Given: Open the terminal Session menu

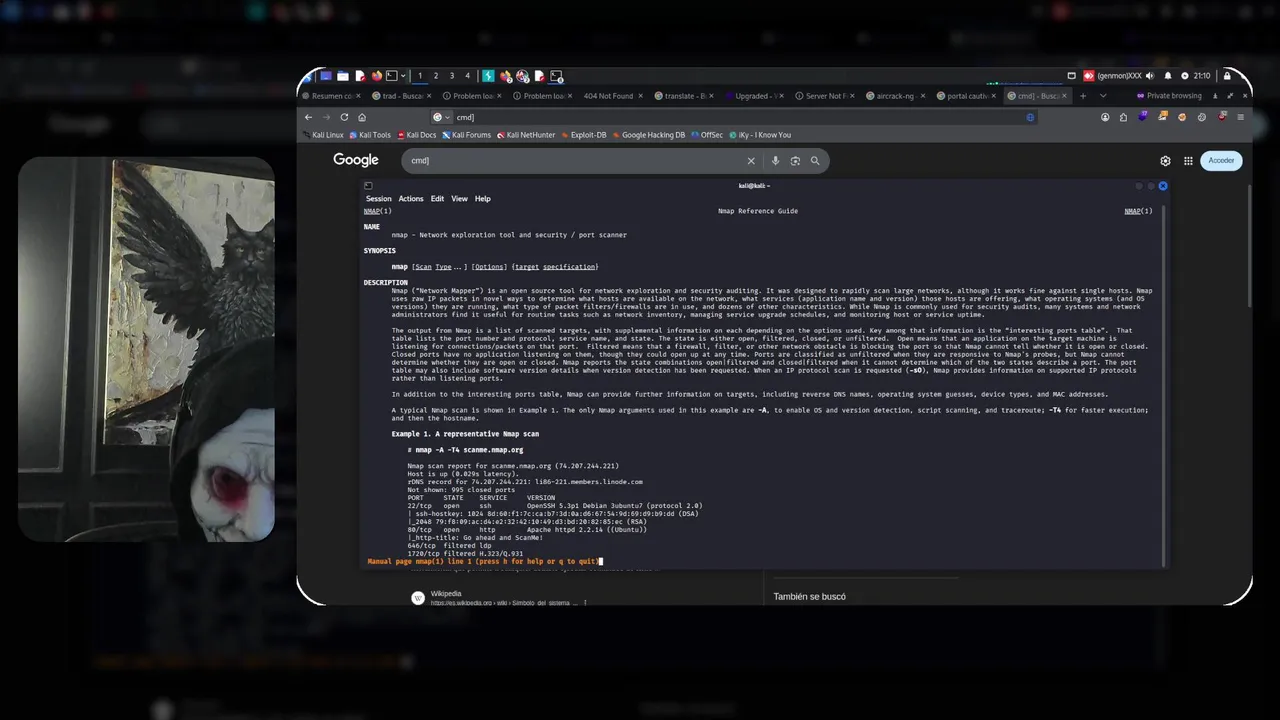Looking at the screenshot, I should pyautogui.click(x=379, y=198).
